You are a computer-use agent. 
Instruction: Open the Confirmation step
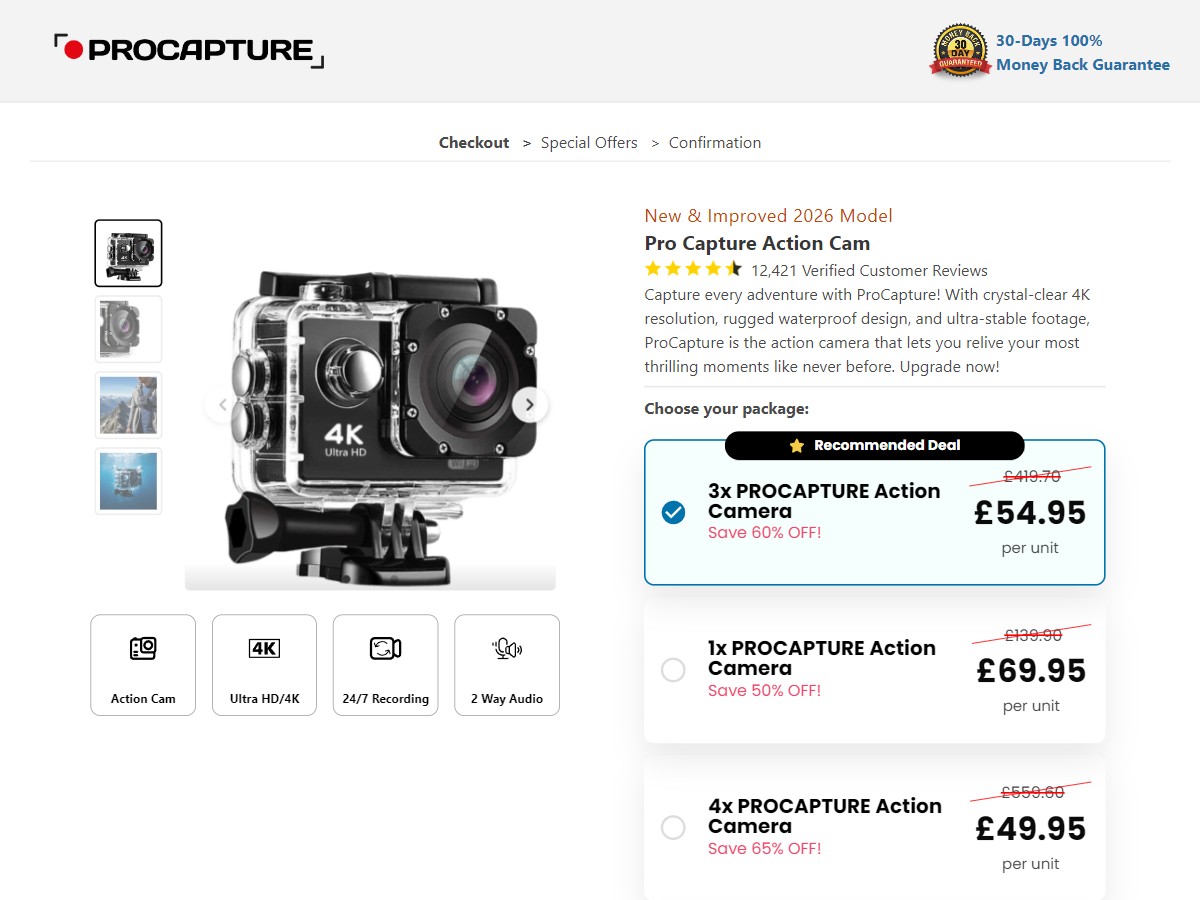pyautogui.click(x=715, y=143)
